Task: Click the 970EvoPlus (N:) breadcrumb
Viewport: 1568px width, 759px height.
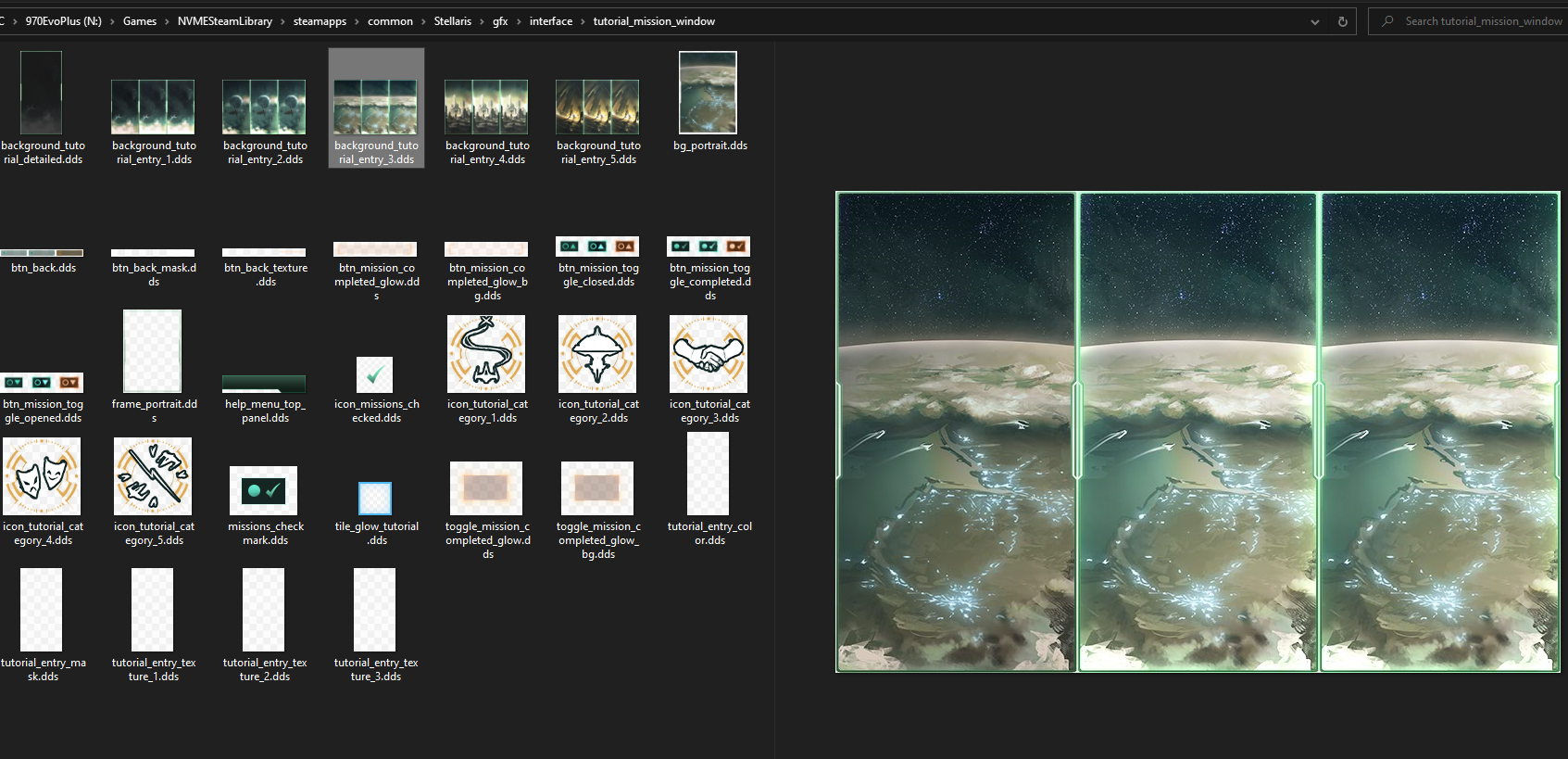Action: [63, 21]
